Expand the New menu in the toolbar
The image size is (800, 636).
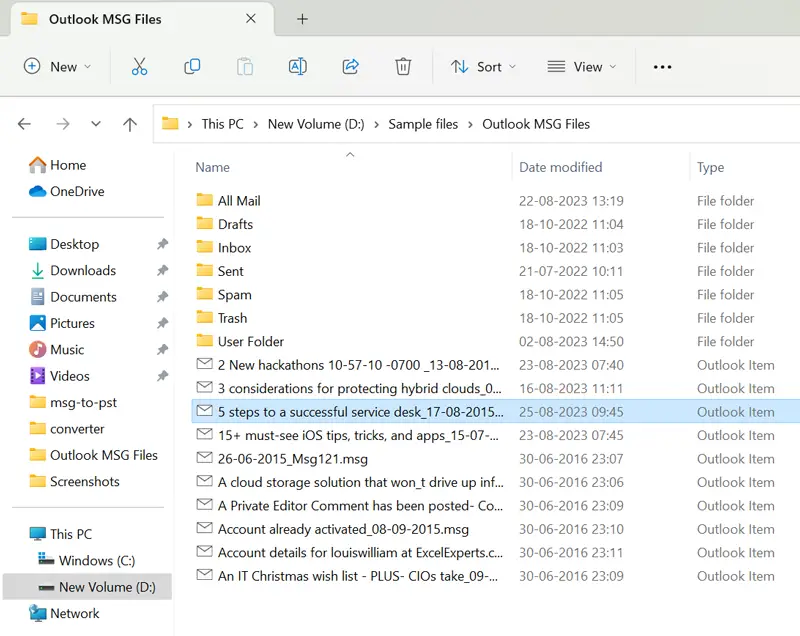pos(58,66)
